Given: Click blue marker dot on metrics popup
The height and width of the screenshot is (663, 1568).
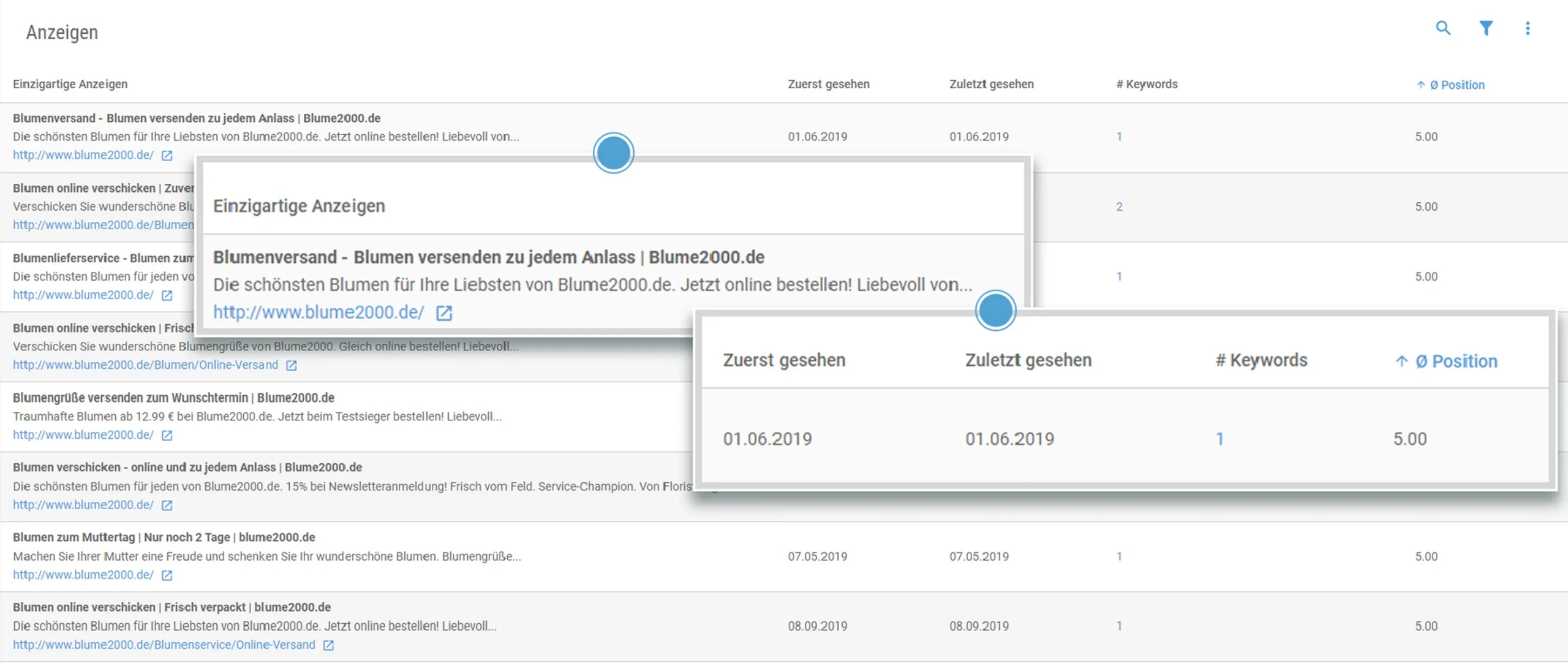Looking at the screenshot, I should (x=995, y=311).
